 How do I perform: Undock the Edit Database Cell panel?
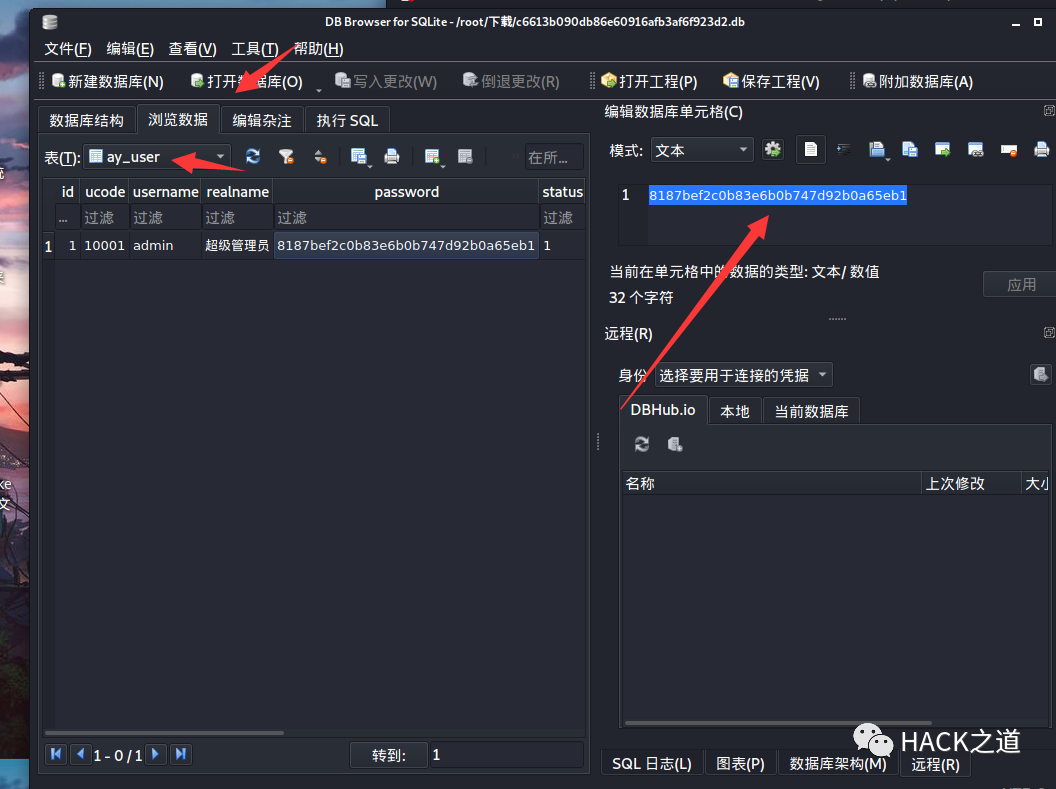pyautogui.click(x=1049, y=110)
